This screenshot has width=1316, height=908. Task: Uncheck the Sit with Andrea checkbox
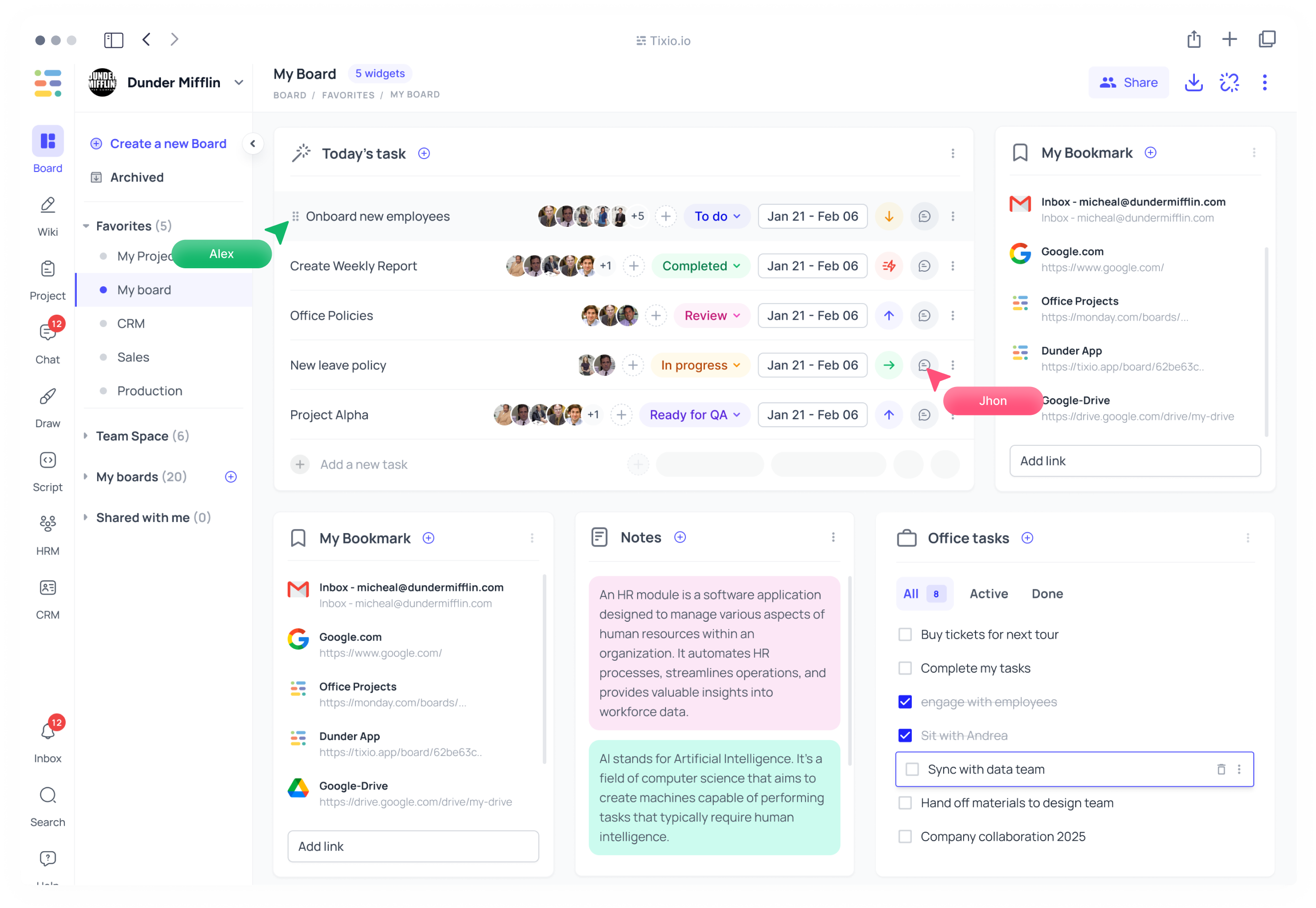905,735
